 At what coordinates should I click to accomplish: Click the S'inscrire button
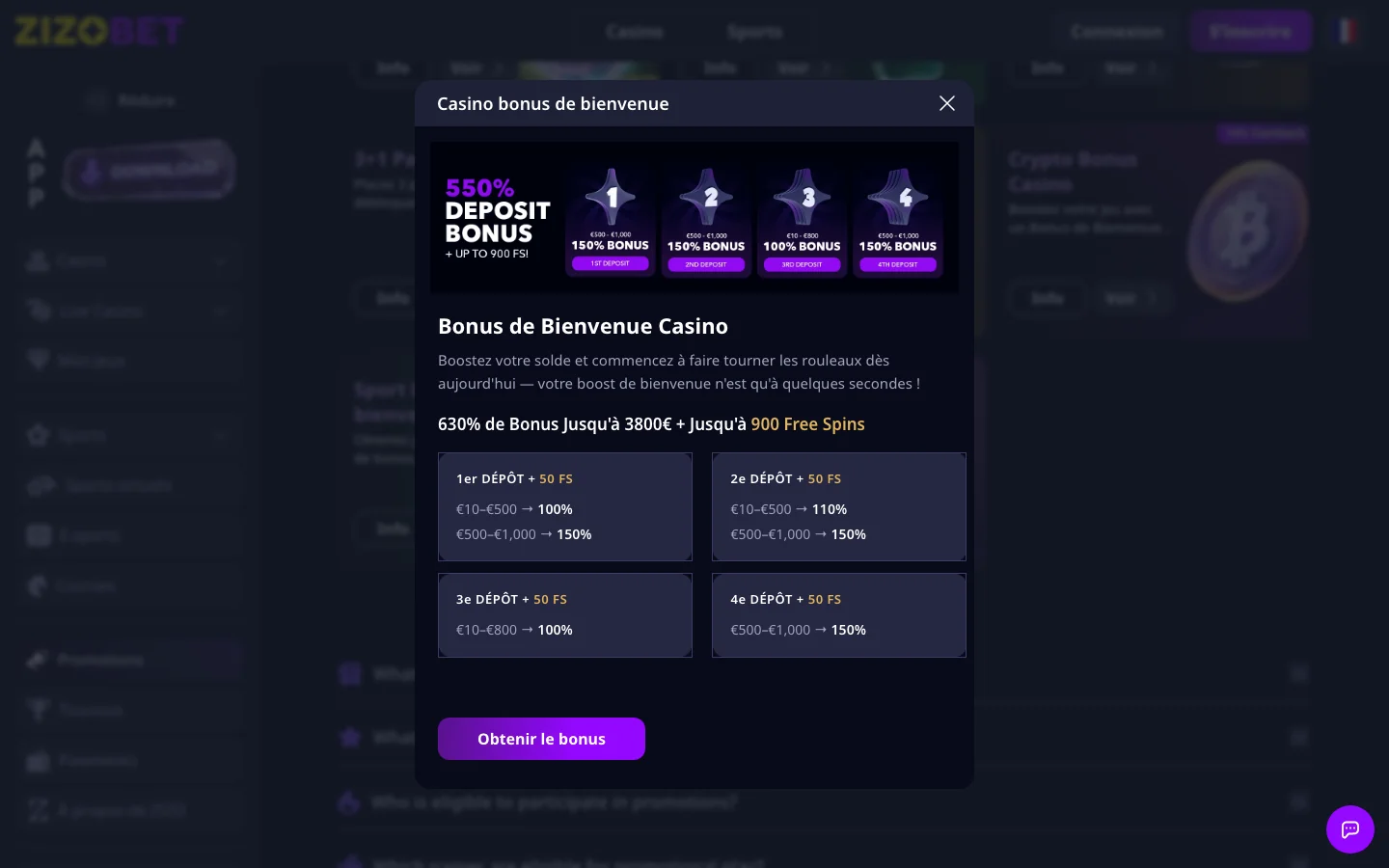(x=1250, y=31)
